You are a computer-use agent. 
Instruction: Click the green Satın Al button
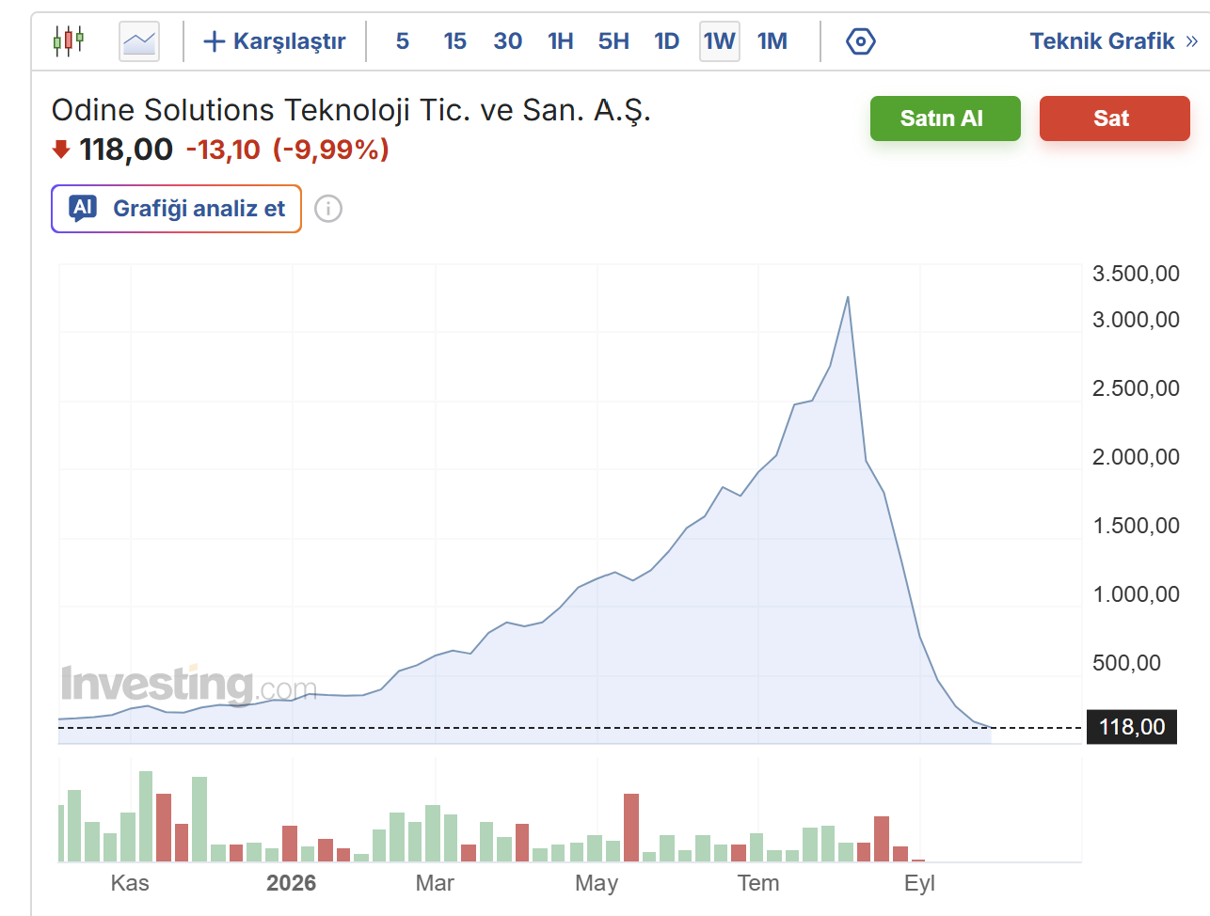(x=945, y=118)
